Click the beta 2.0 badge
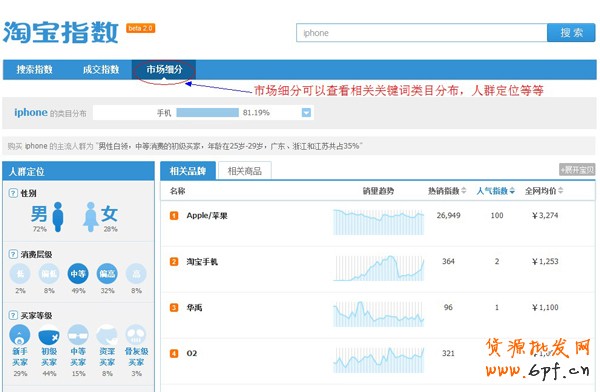This screenshot has height=392, width=600. click(140, 28)
